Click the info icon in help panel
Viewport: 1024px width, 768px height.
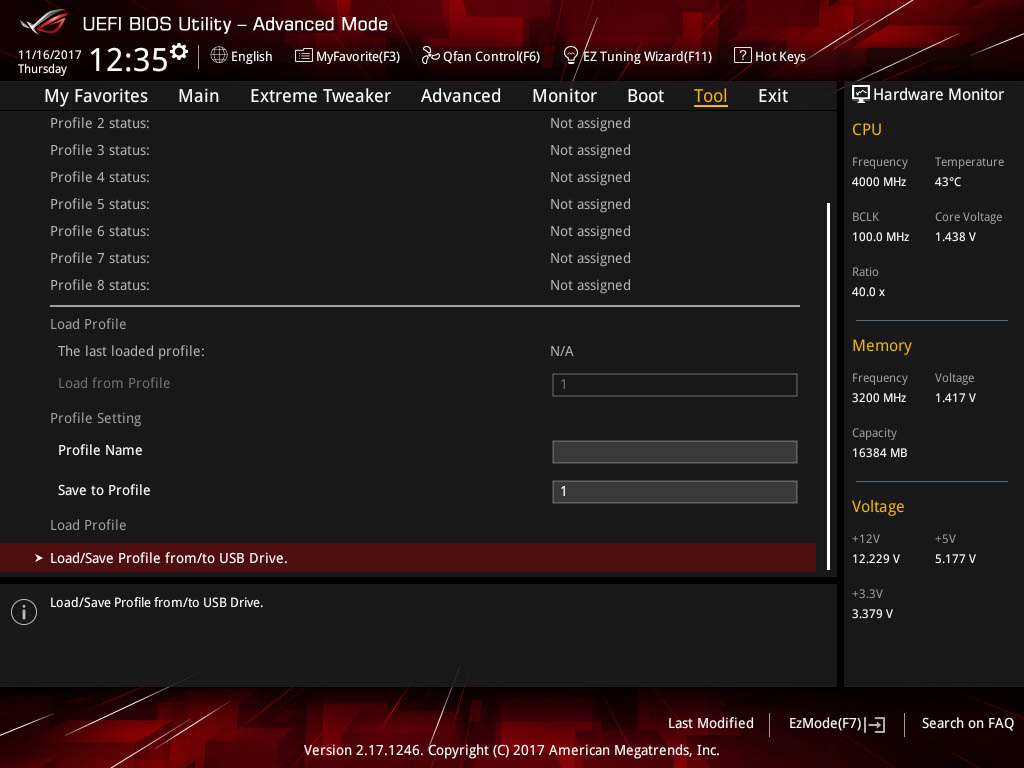click(x=24, y=612)
